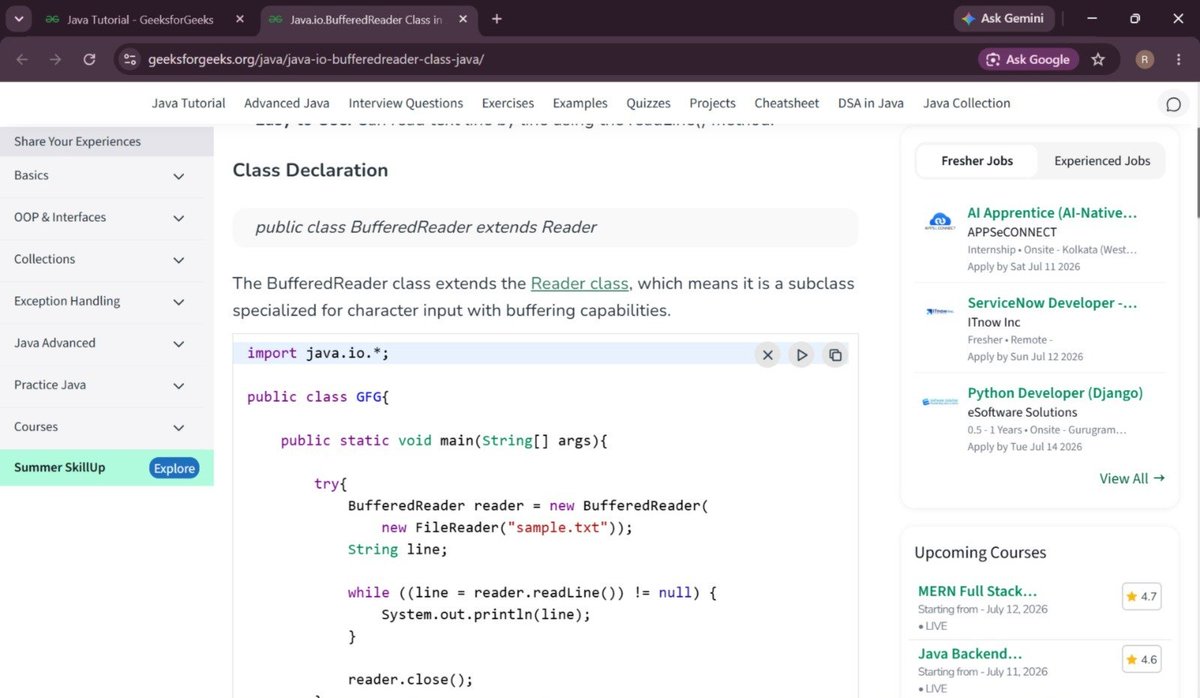The width and height of the screenshot is (1200, 698).
Task: Click the 4.6 star rating badge
Action: coord(1141,660)
